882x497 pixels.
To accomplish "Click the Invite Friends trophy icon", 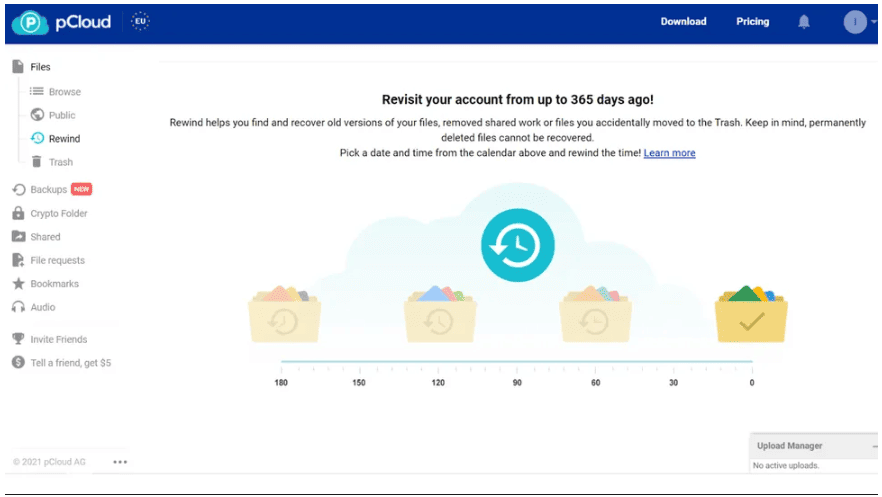I will point(19,338).
